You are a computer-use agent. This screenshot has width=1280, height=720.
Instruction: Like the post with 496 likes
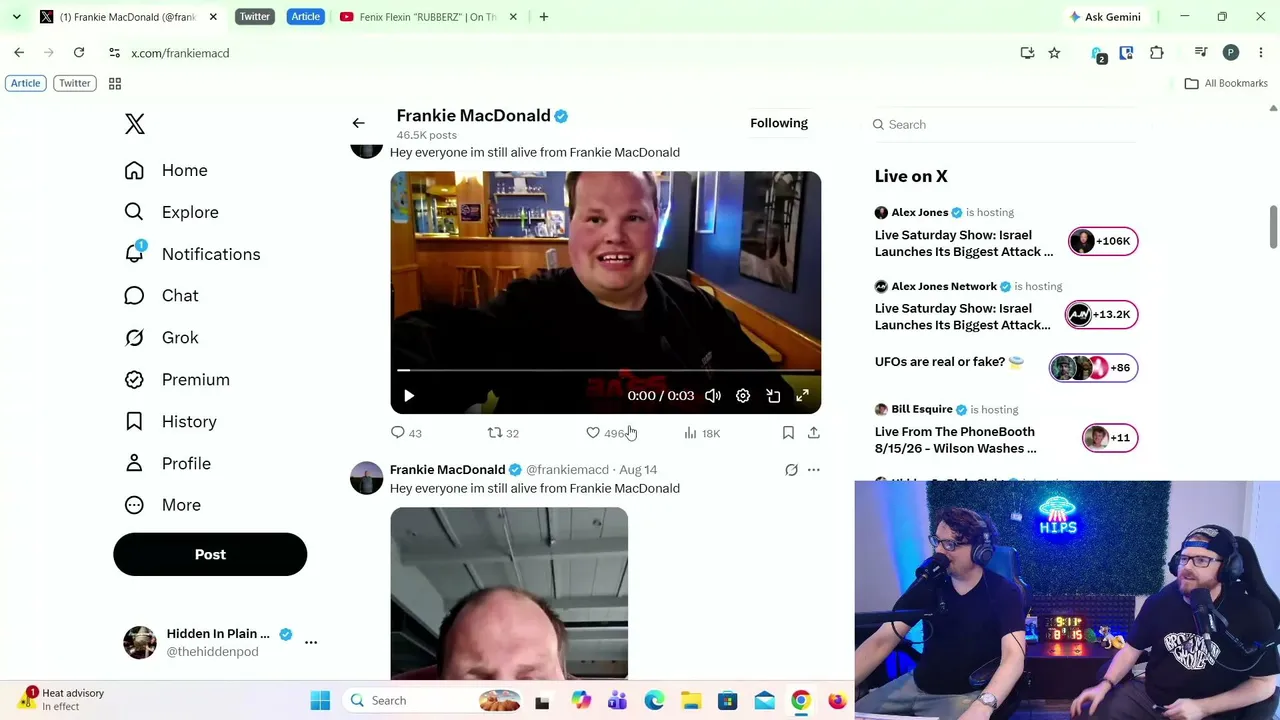click(606, 433)
